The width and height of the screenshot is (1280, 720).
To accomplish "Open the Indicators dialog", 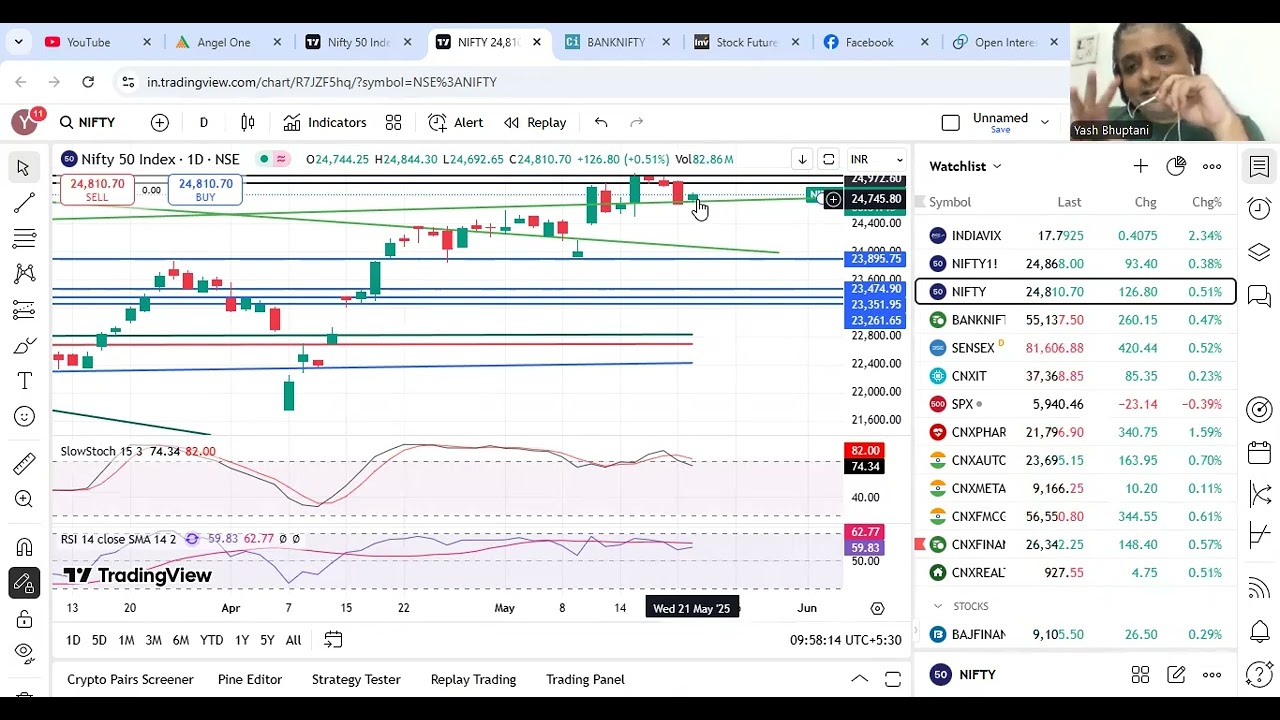I will [x=325, y=122].
